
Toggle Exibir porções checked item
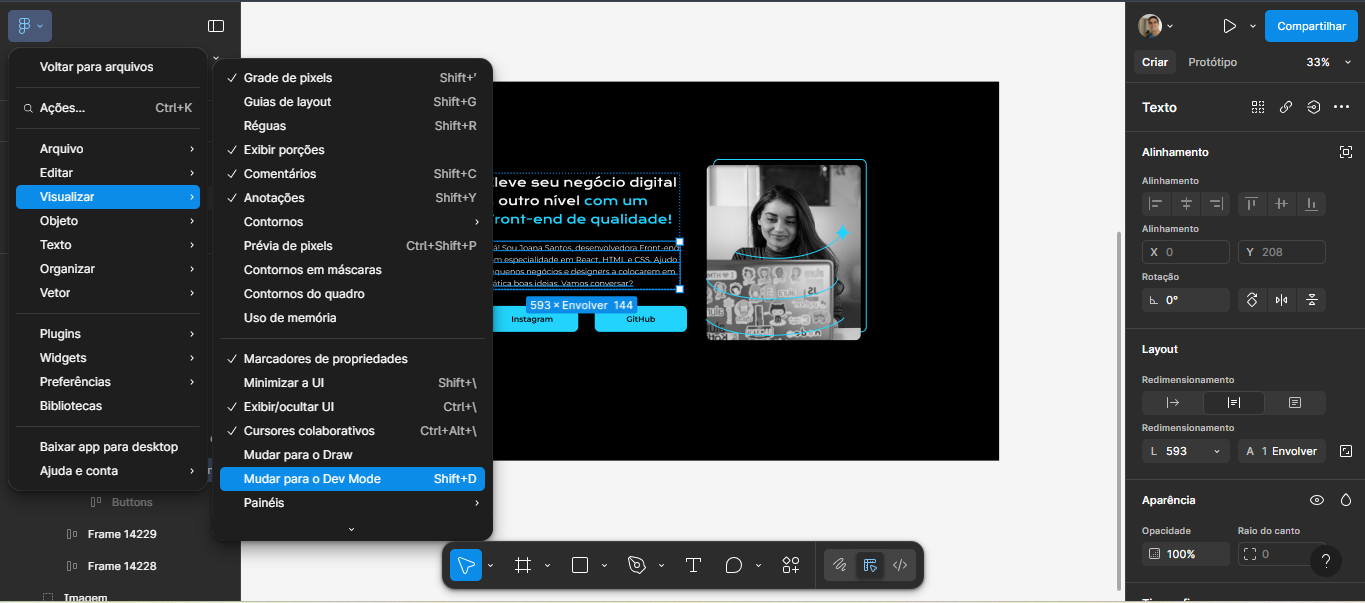(352, 150)
